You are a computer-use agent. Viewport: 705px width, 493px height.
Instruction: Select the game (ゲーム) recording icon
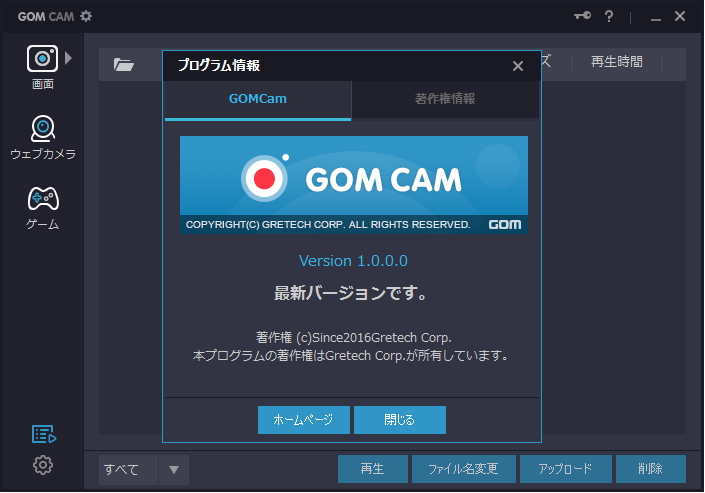[x=43, y=198]
